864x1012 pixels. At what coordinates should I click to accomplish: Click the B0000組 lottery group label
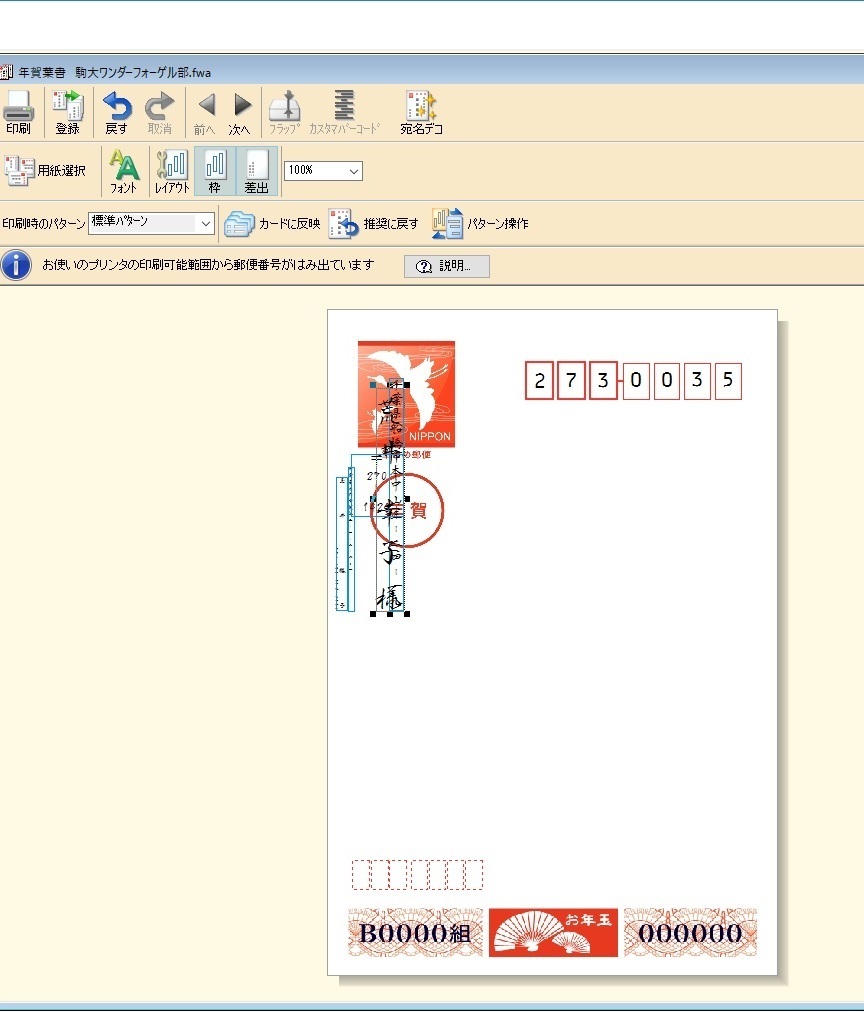416,933
